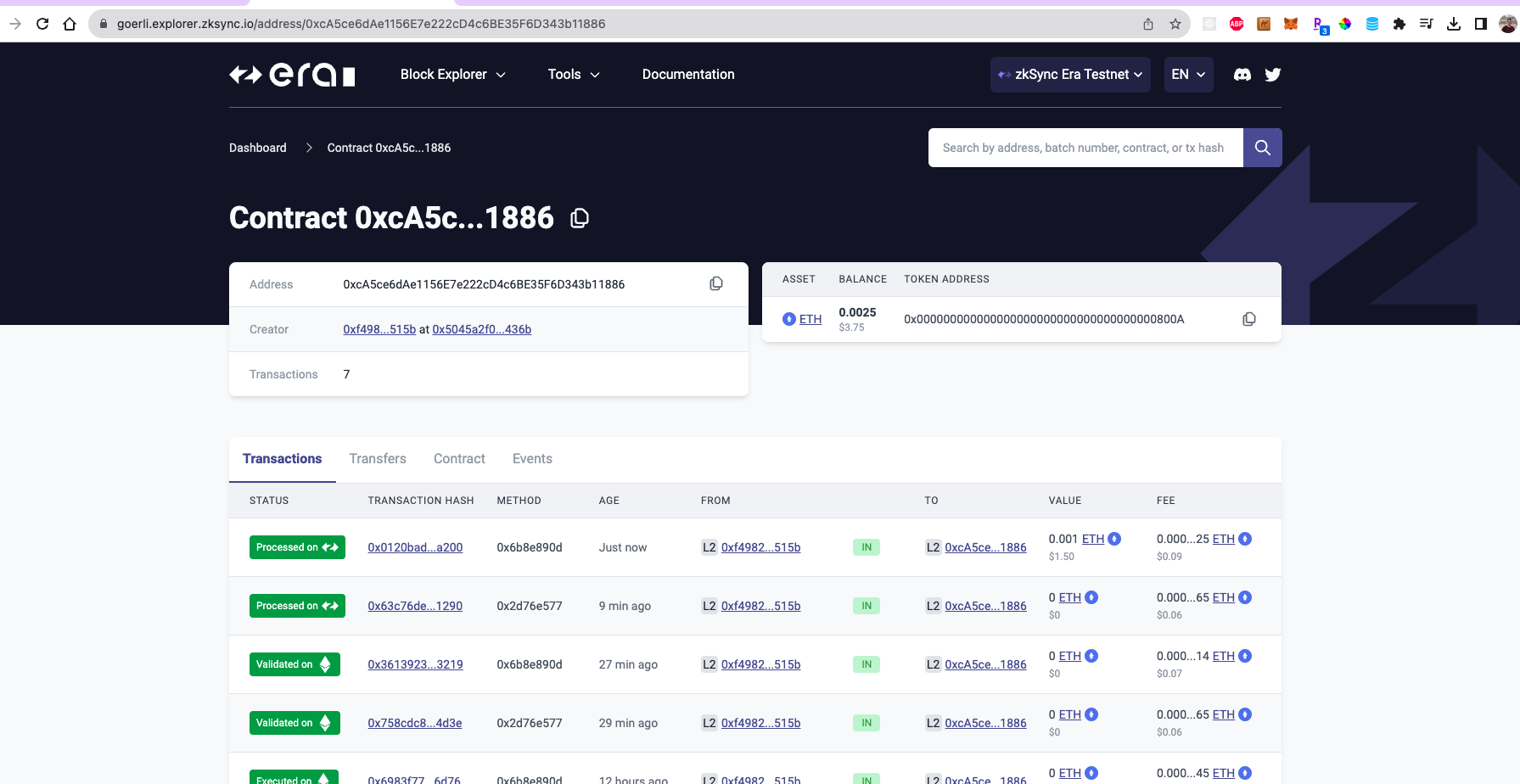Viewport: 1520px width, 784px height.
Task: Click method 0x2d76e577 in 9 min row
Action: [530, 606]
